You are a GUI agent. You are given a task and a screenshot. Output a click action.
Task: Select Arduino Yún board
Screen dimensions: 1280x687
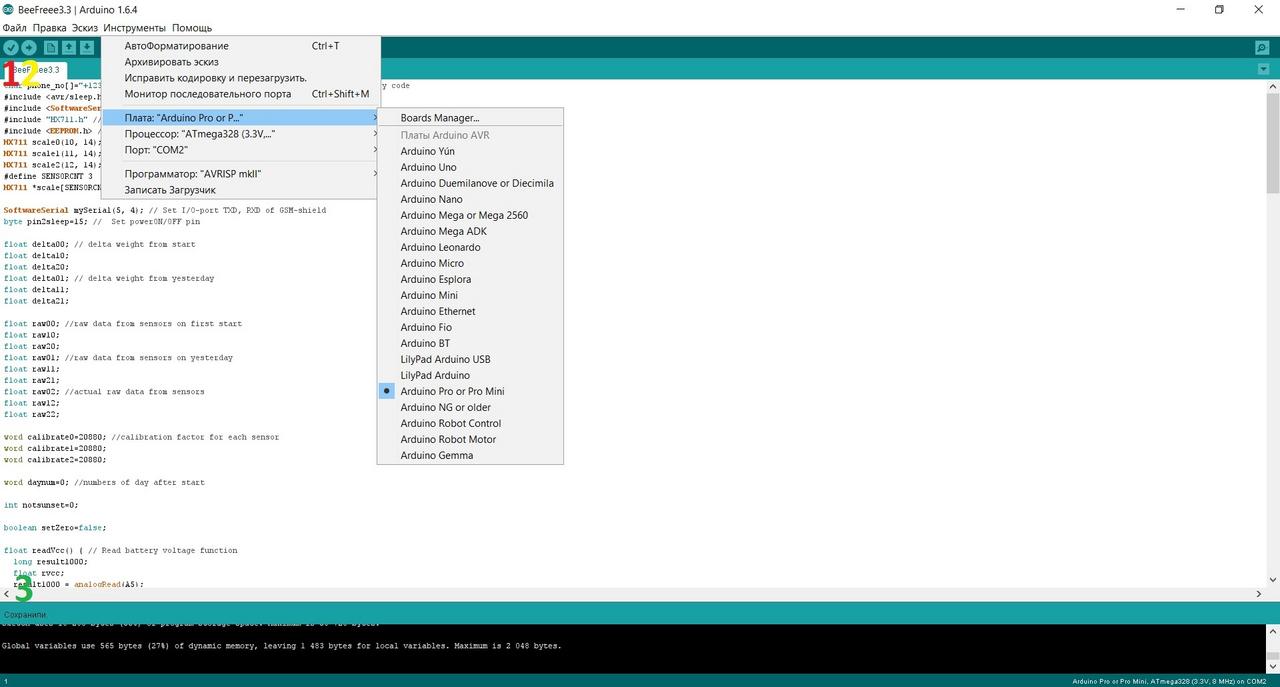(470, 151)
